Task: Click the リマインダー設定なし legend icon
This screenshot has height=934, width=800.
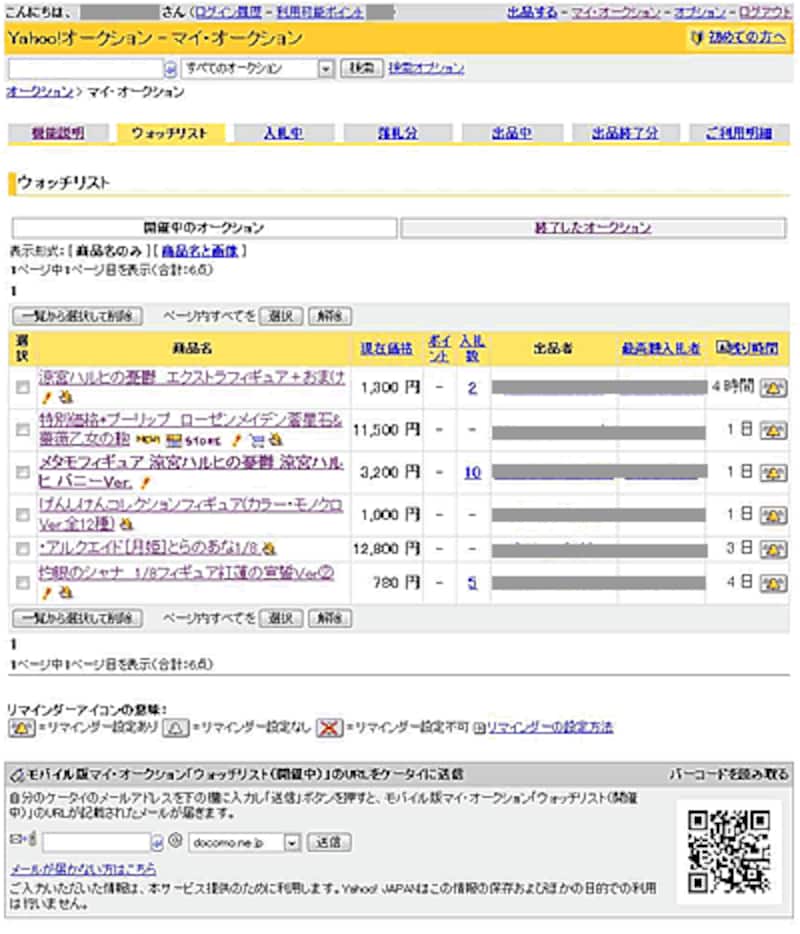Action: [175, 727]
